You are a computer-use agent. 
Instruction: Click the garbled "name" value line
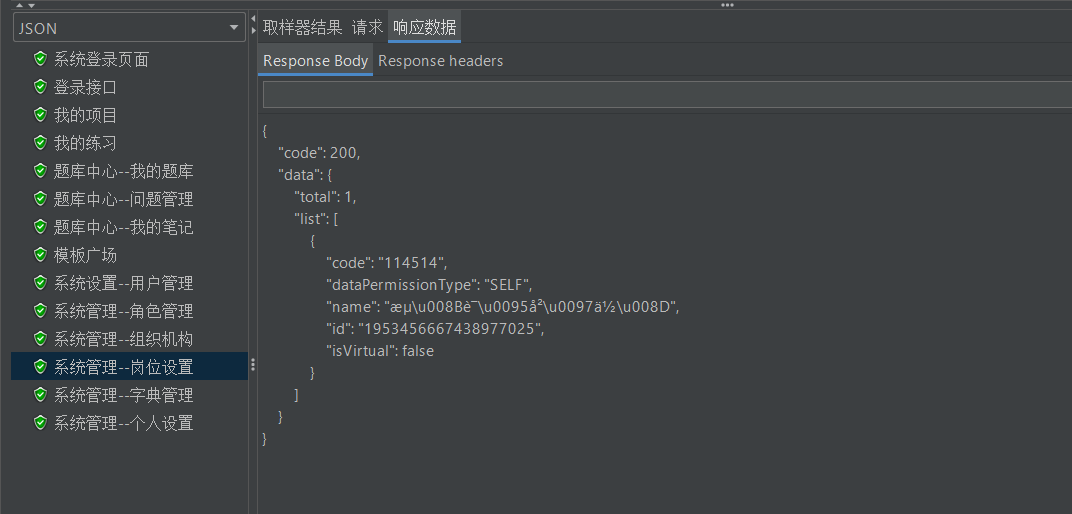point(502,308)
